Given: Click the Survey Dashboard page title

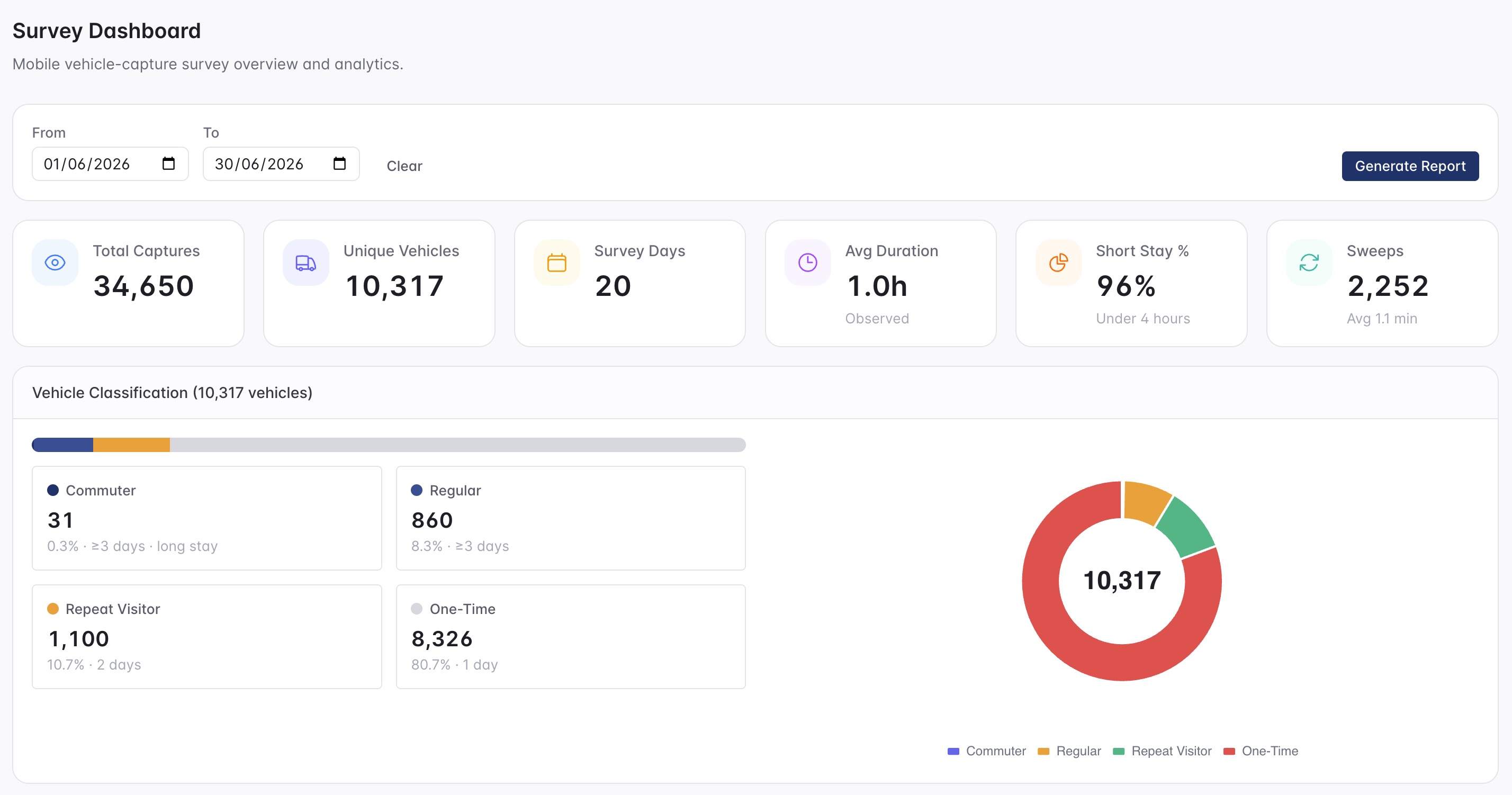Looking at the screenshot, I should (106, 31).
